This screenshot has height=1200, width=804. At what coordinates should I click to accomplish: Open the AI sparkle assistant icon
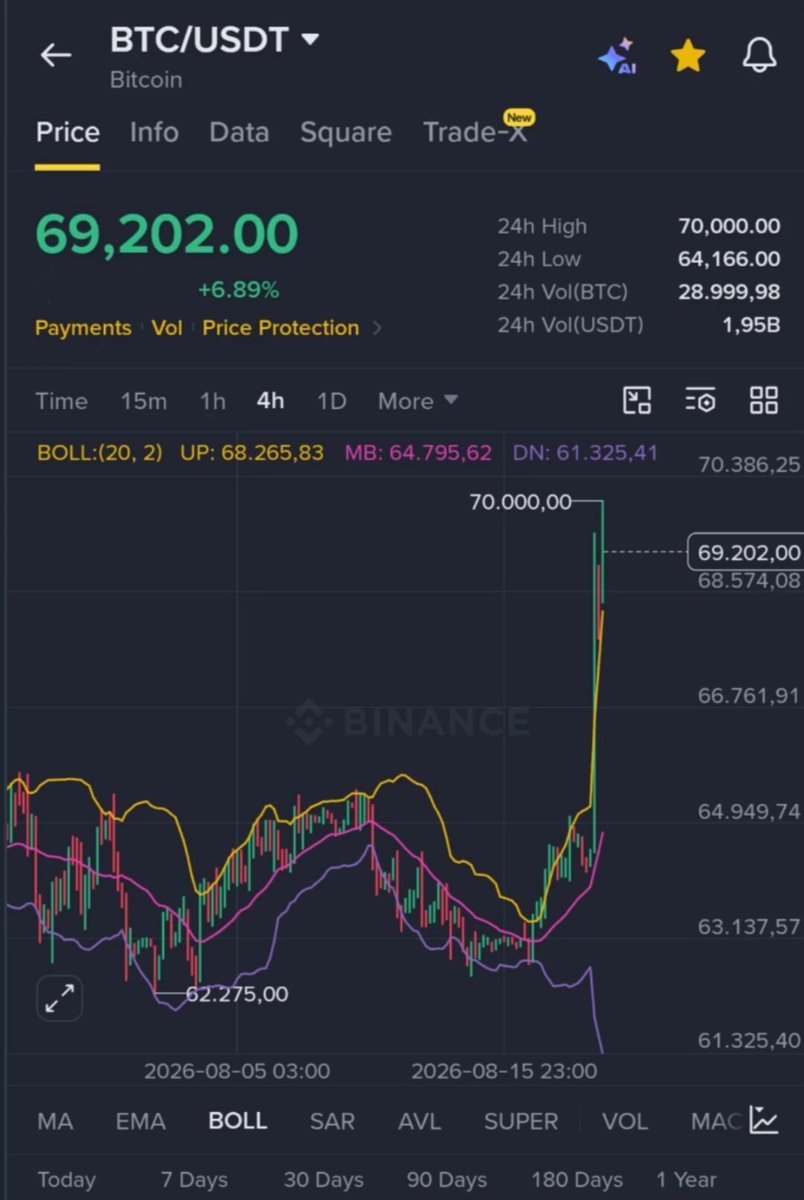[x=617, y=56]
